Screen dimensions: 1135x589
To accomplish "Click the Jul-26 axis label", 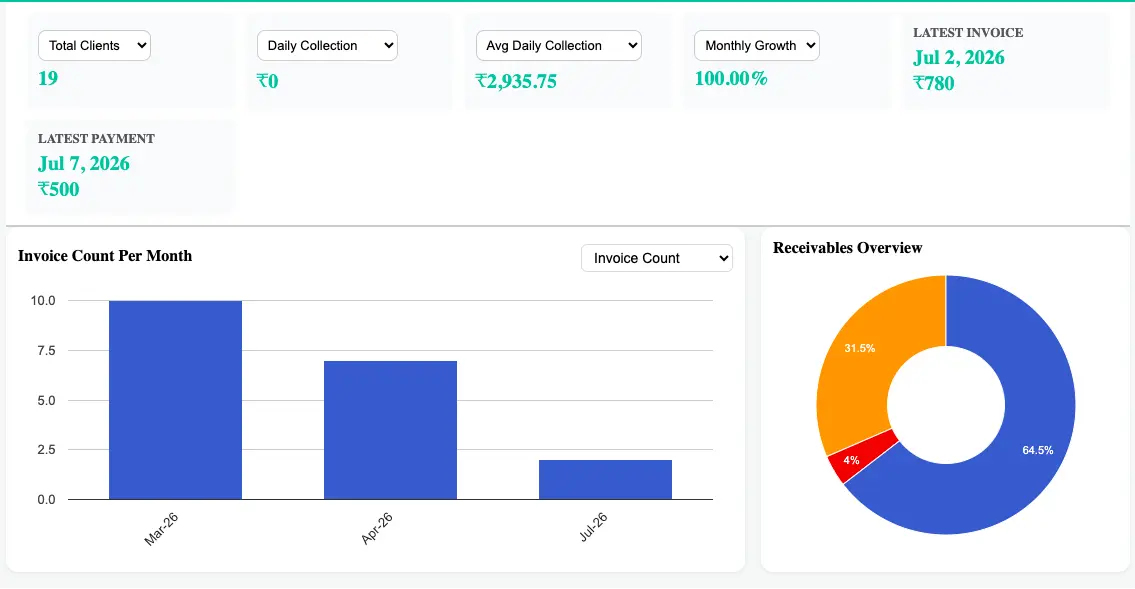I will tap(593, 527).
